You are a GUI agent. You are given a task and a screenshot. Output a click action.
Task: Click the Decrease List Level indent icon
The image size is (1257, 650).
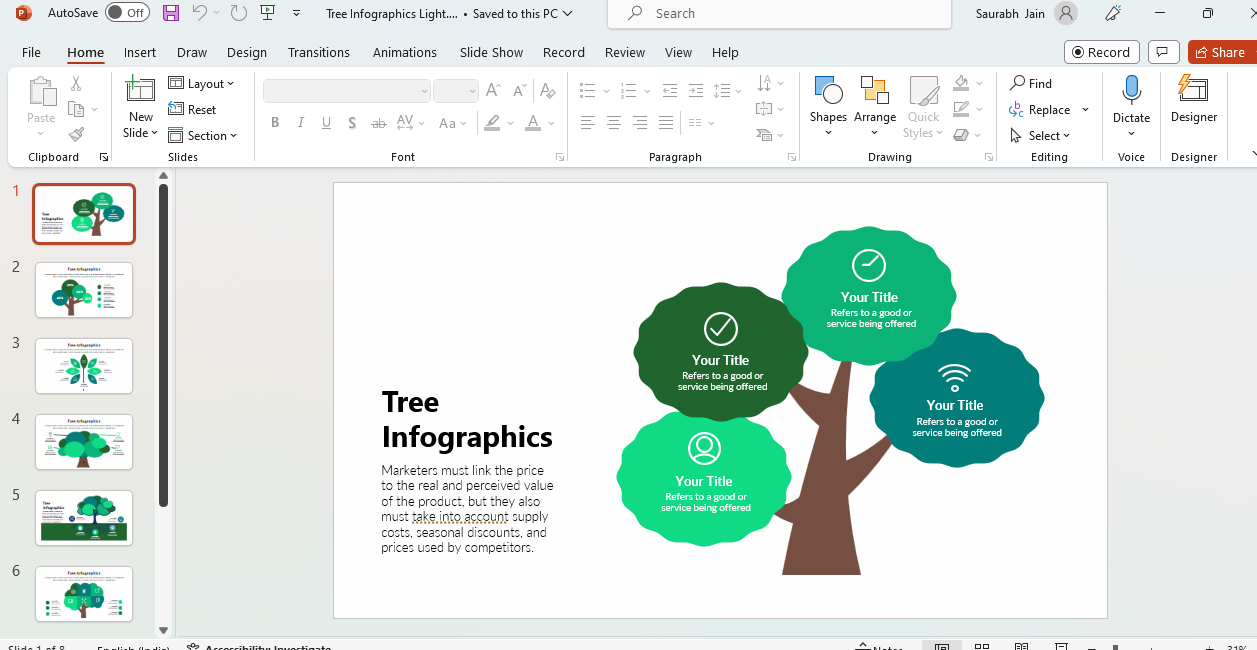[x=669, y=90]
